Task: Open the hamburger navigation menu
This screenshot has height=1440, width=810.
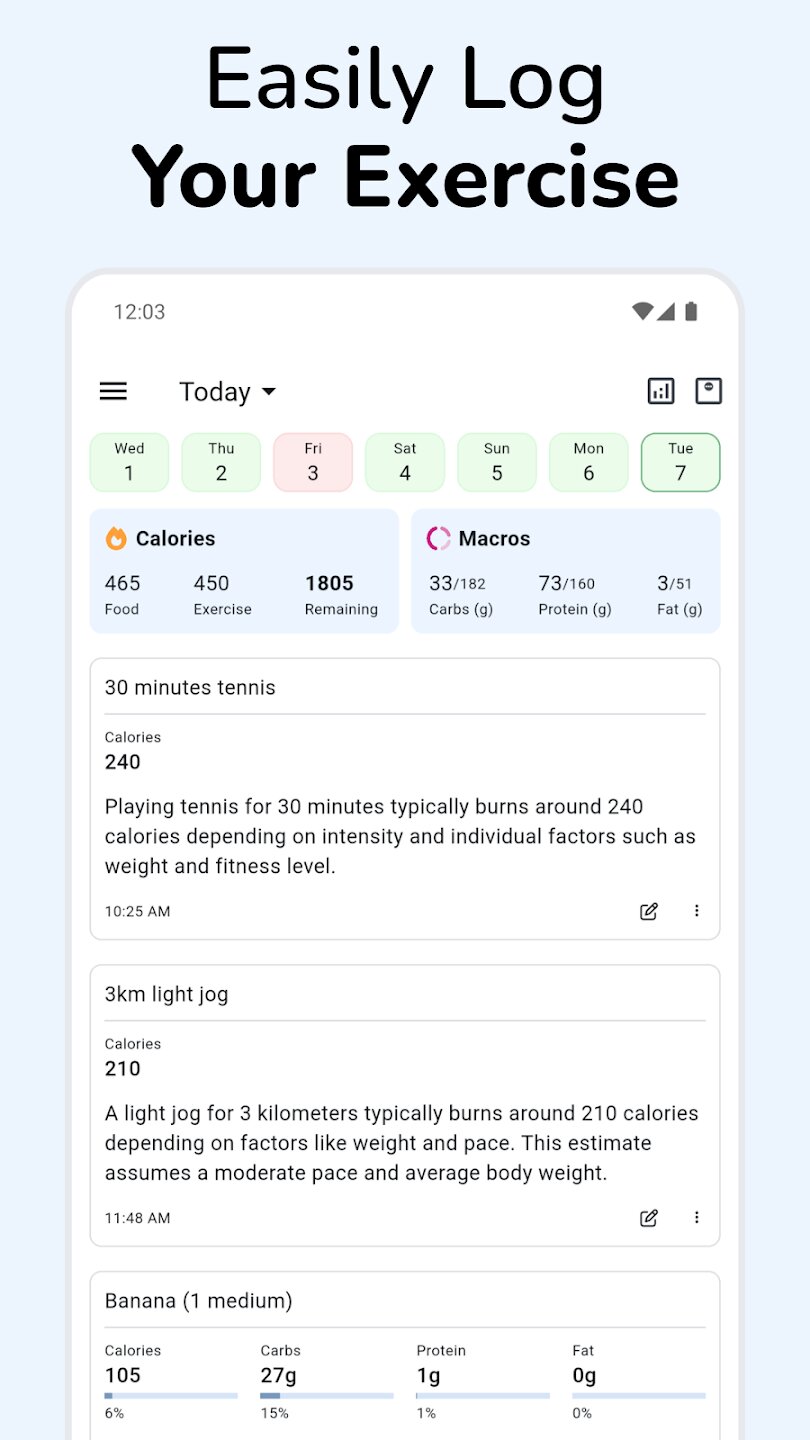Action: (114, 391)
